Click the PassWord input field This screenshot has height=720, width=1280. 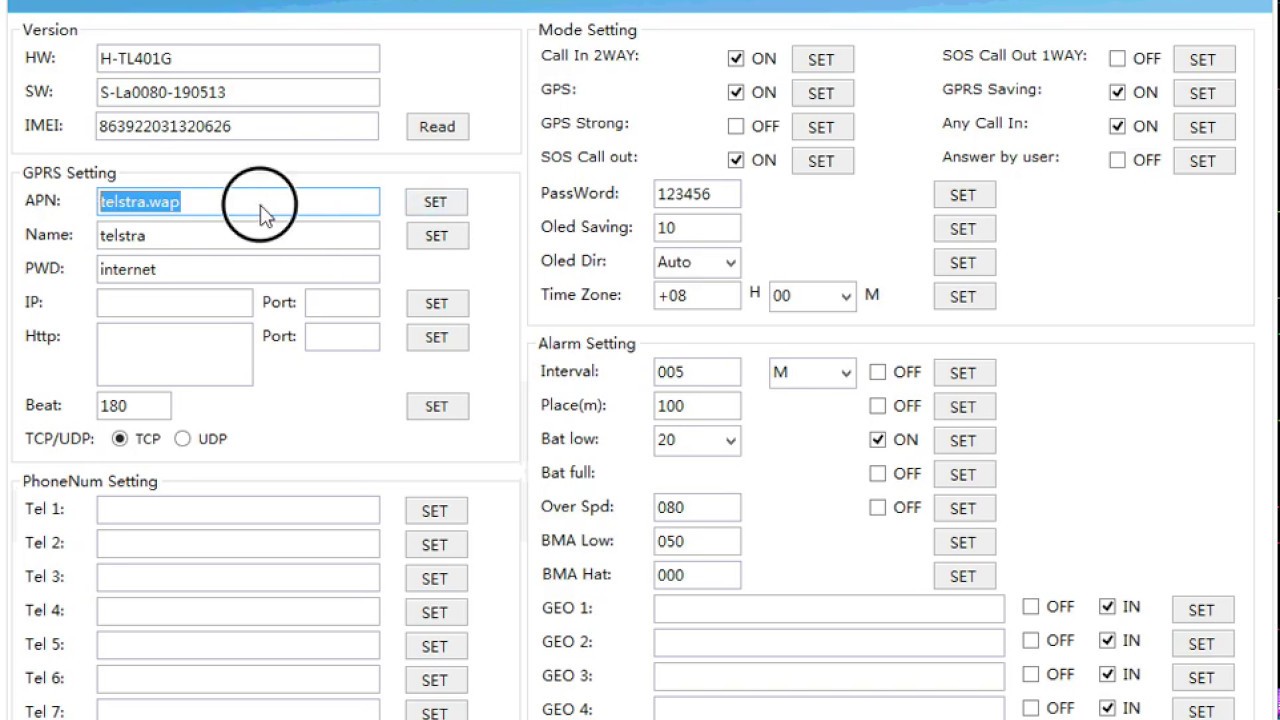pos(697,195)
